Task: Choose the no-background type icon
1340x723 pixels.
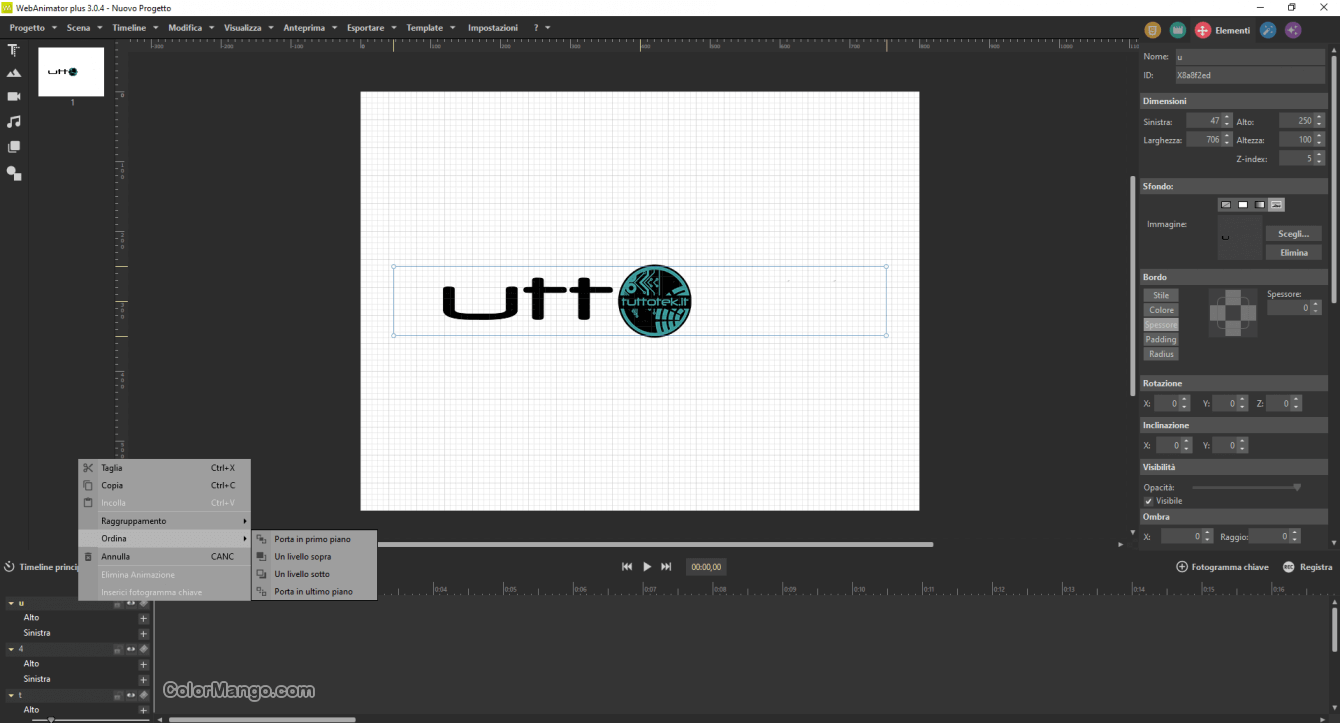Action: click(x=1226, y=205)
